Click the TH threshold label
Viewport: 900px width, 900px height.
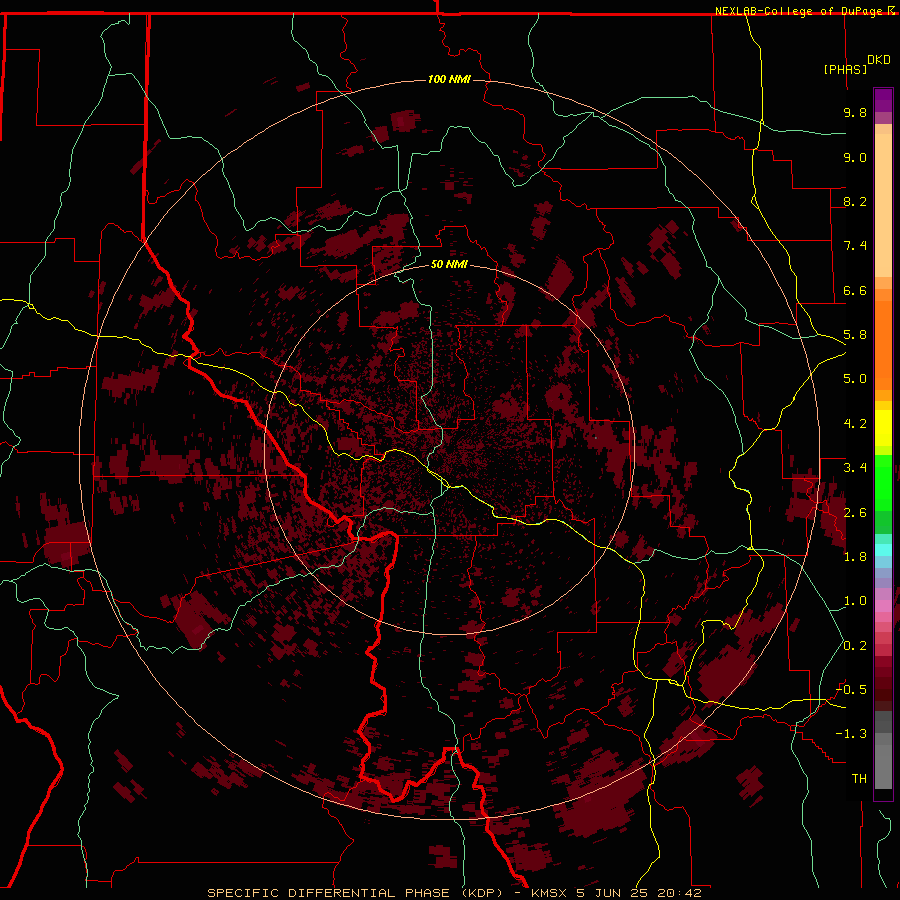(x=859, y=779)
